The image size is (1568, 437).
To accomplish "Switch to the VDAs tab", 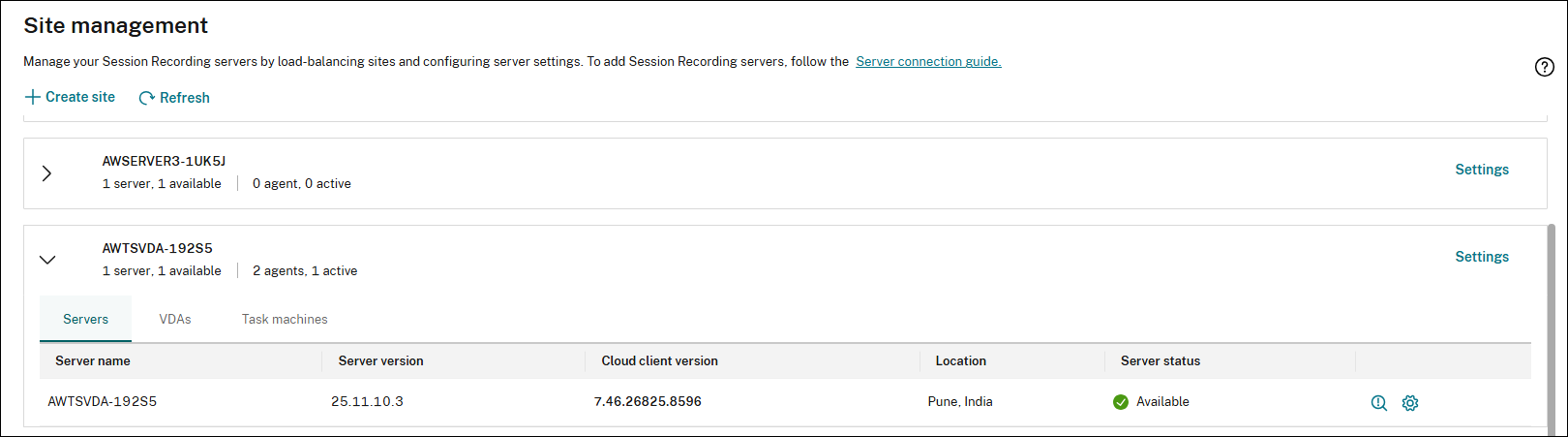I will [175, 319].
